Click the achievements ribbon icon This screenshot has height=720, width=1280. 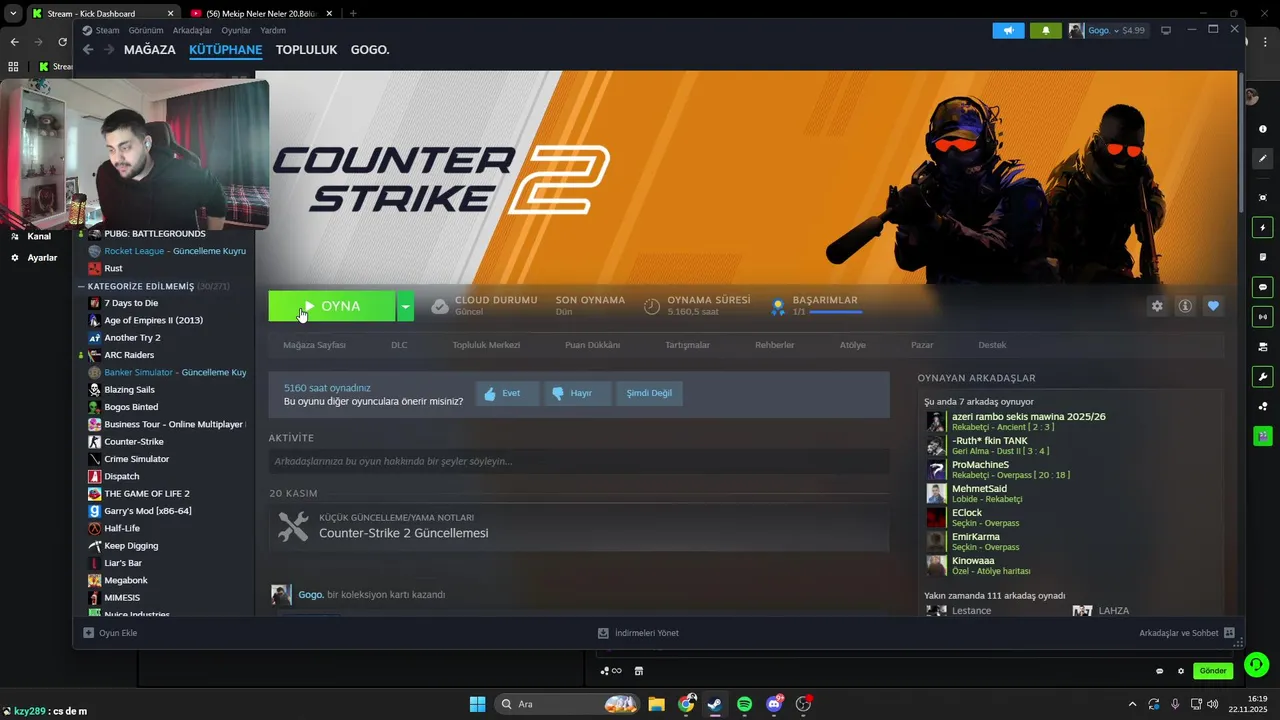click(x=777, y=307)
